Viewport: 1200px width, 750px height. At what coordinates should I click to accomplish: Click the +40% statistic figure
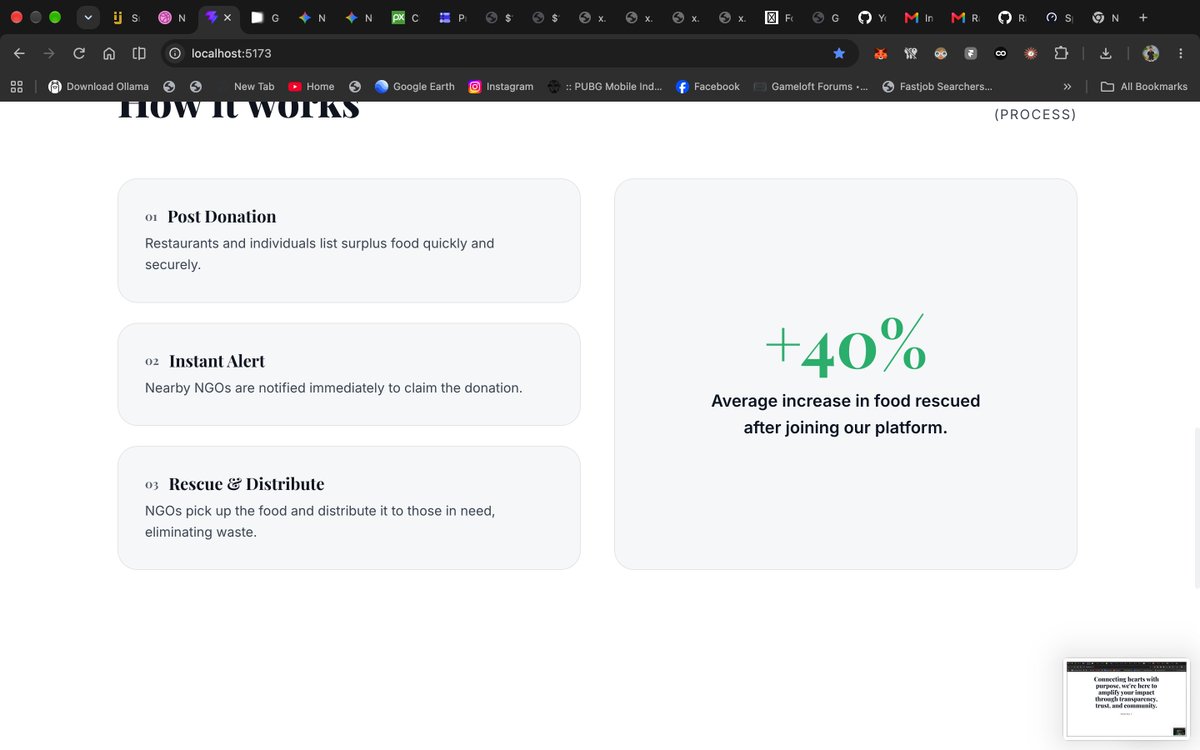pyautogui.click(x=846, y=346)
